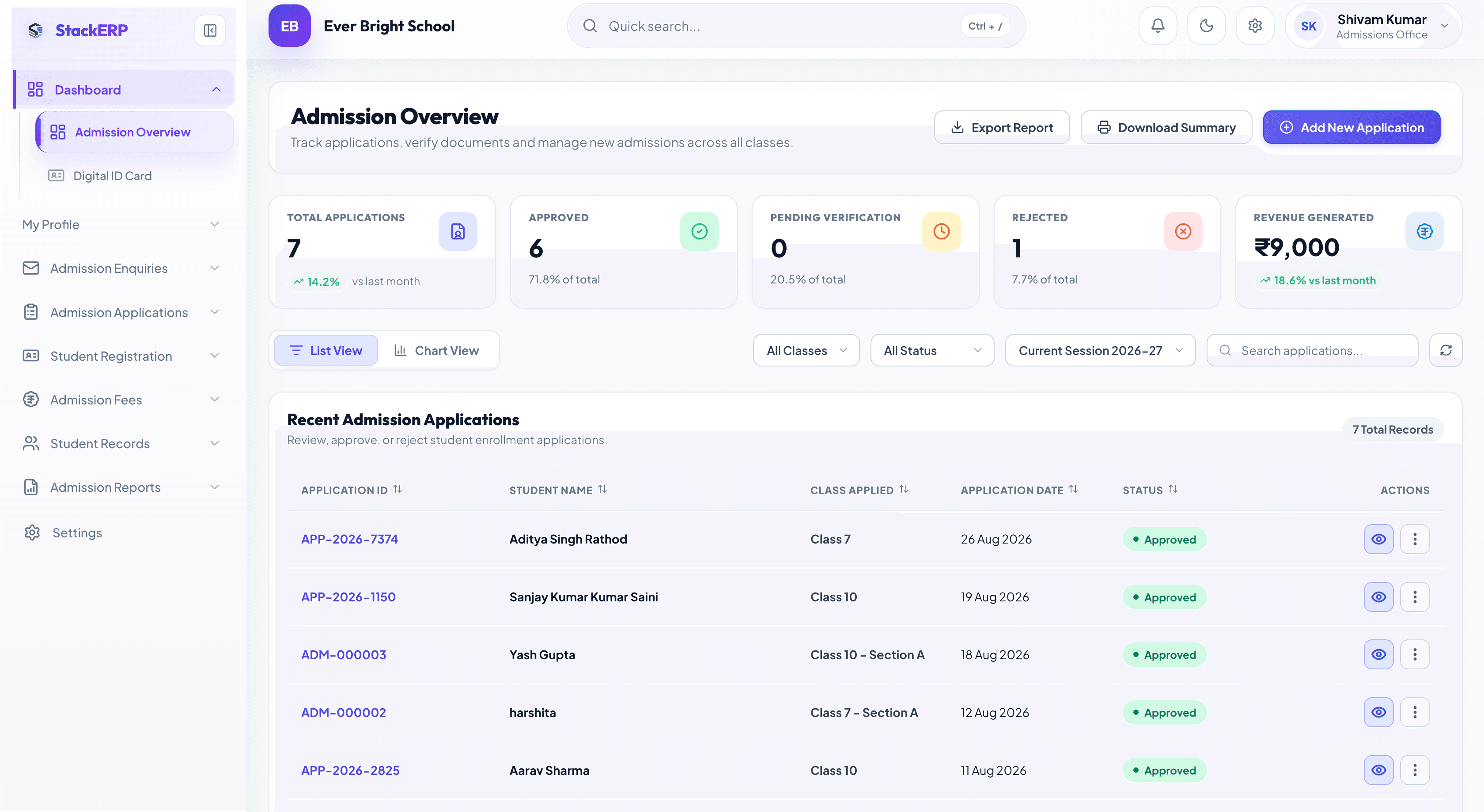Click the Rejected cross icon

pos(1183,231)
